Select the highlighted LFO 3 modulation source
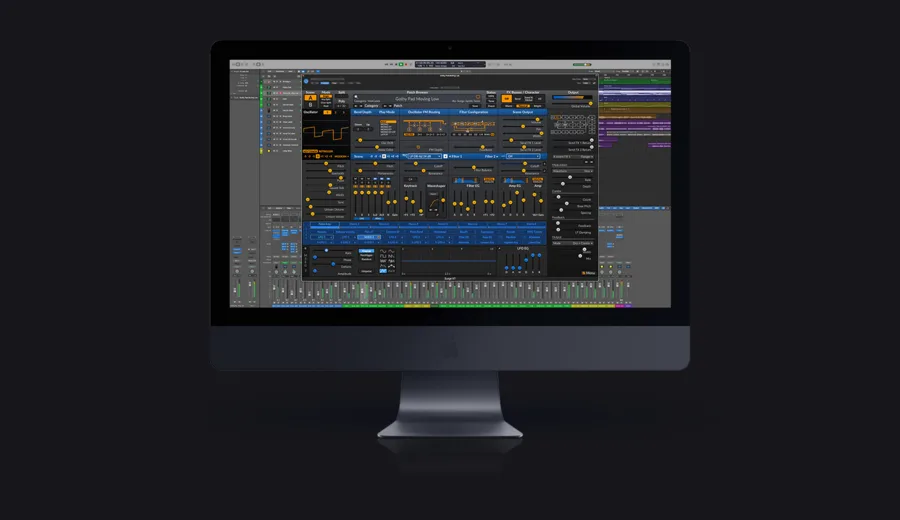Screen dimensions: 900x520 [x=368, y=237]
